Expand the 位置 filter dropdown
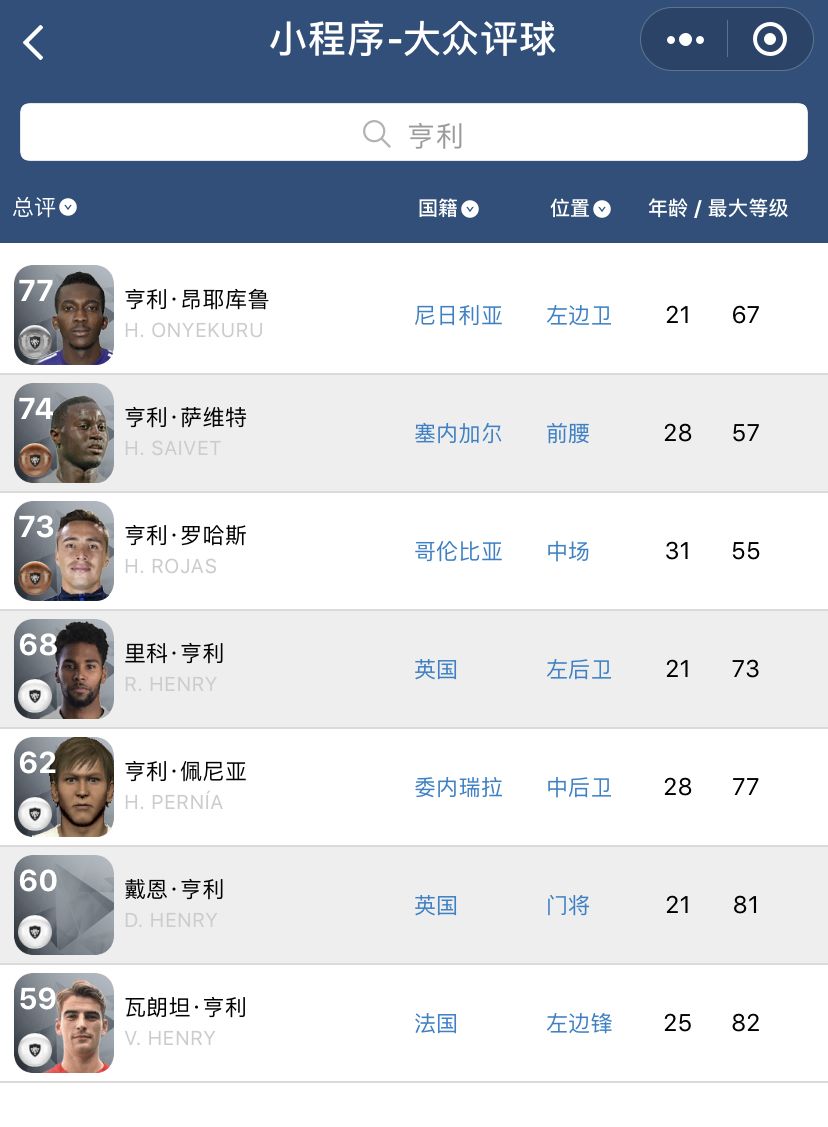Viewport: 828px width, 1127px height. coord(580,208)
